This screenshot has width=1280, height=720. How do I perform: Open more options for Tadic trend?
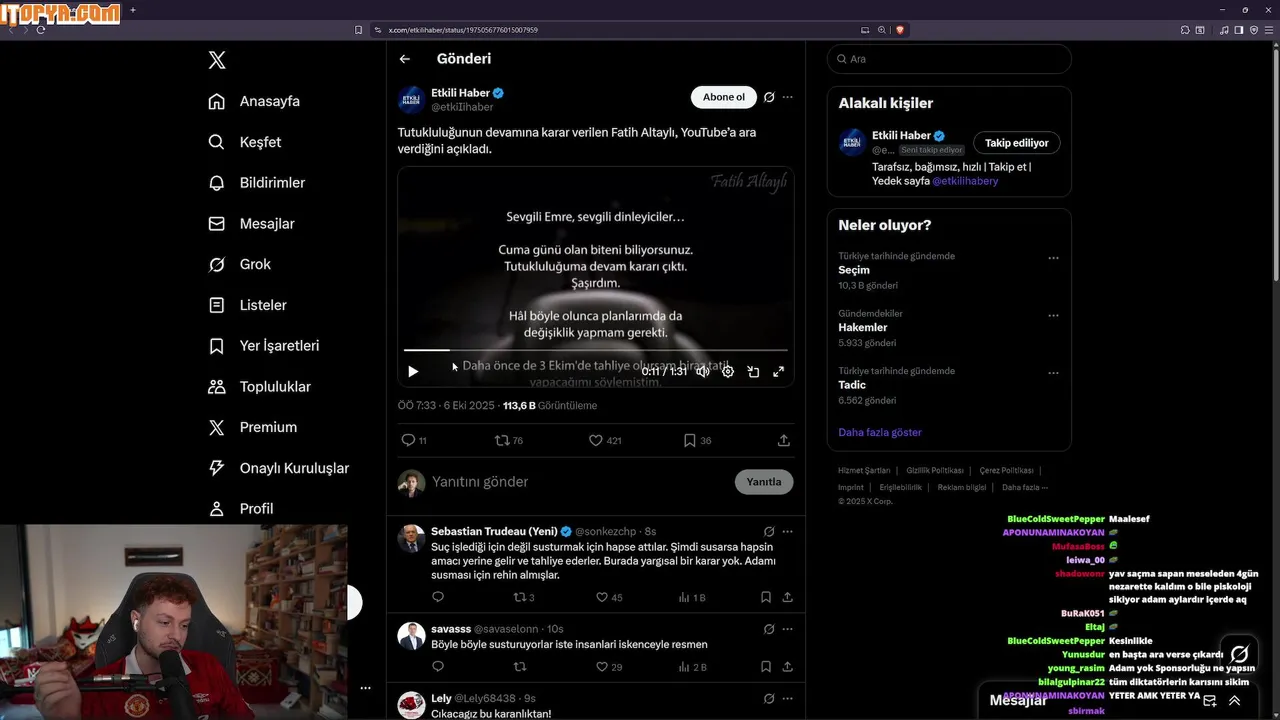pyautogui.click(x=1053, y=373)
